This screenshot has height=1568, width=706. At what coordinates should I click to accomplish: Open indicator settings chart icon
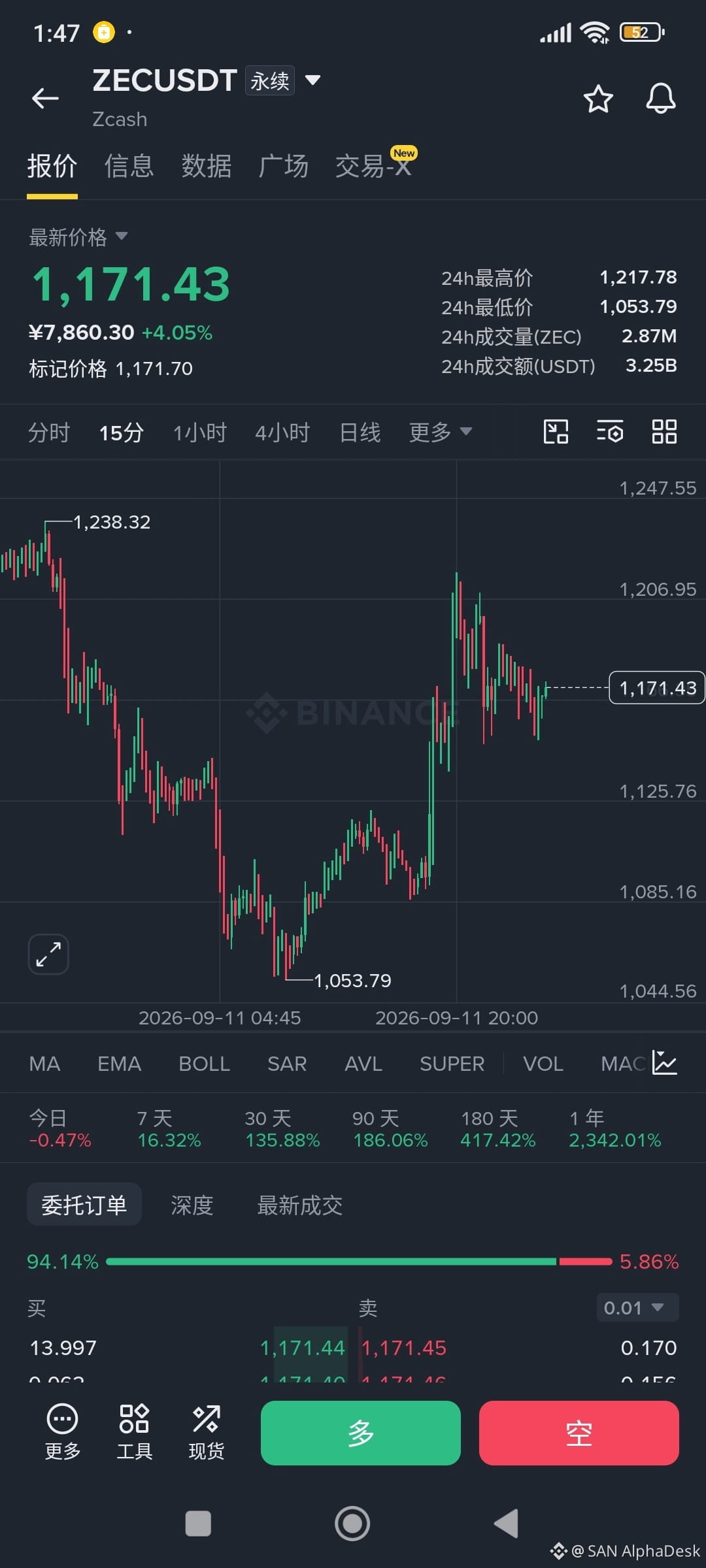click(665, 1063)
